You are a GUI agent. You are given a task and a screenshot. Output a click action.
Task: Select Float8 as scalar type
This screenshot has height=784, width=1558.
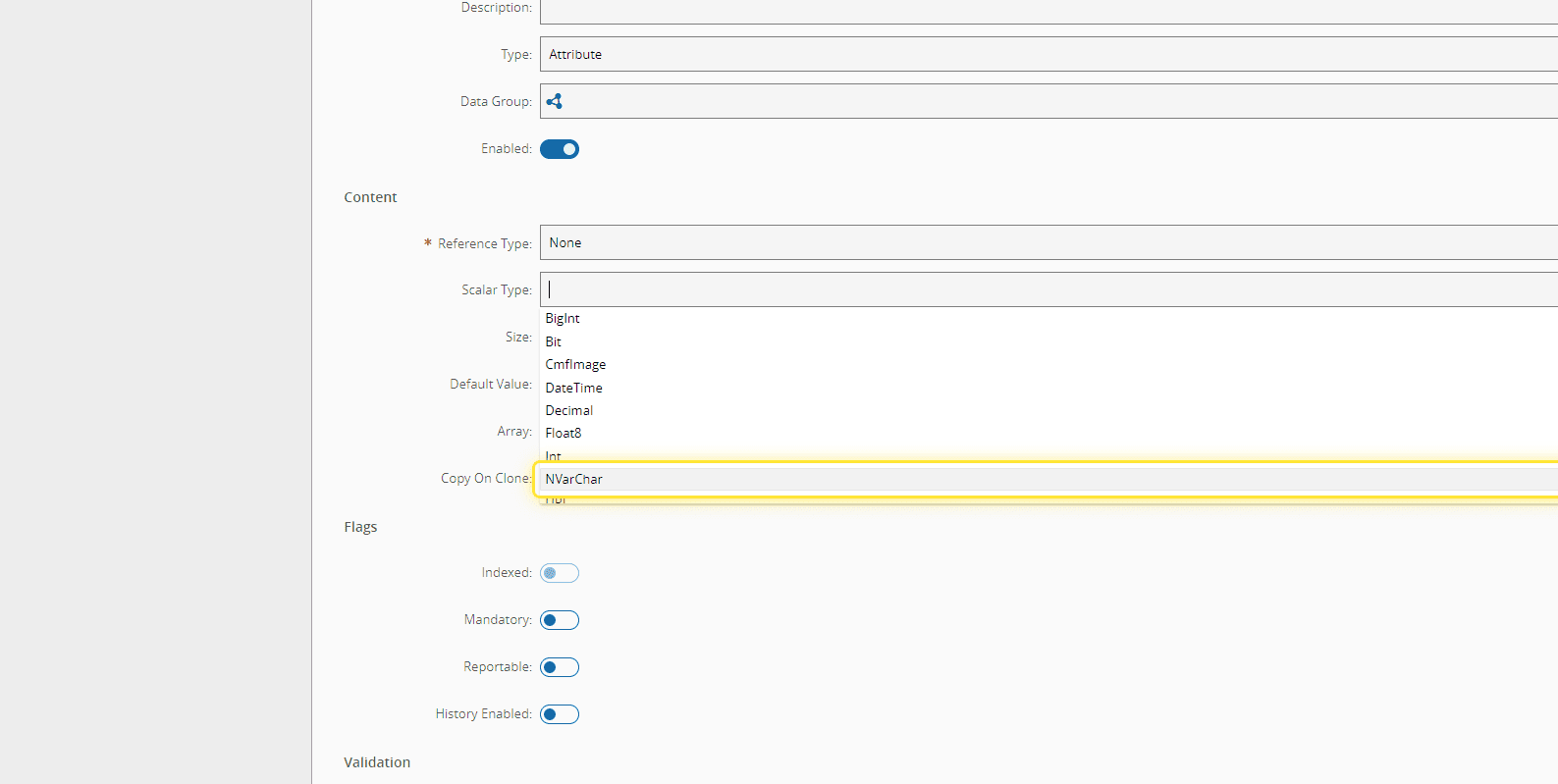click(x=564, y=433)
